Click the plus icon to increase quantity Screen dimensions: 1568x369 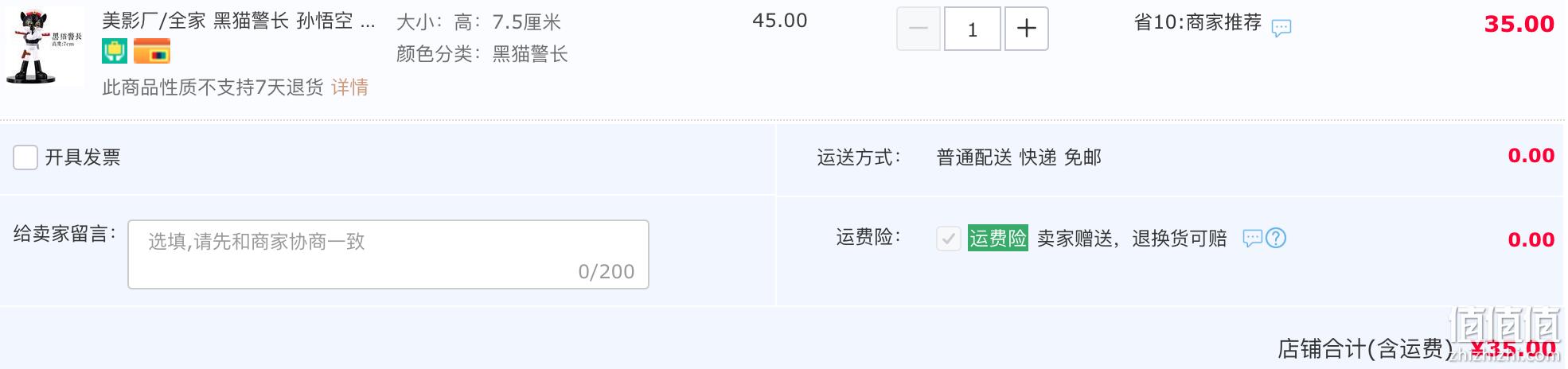1027,29
